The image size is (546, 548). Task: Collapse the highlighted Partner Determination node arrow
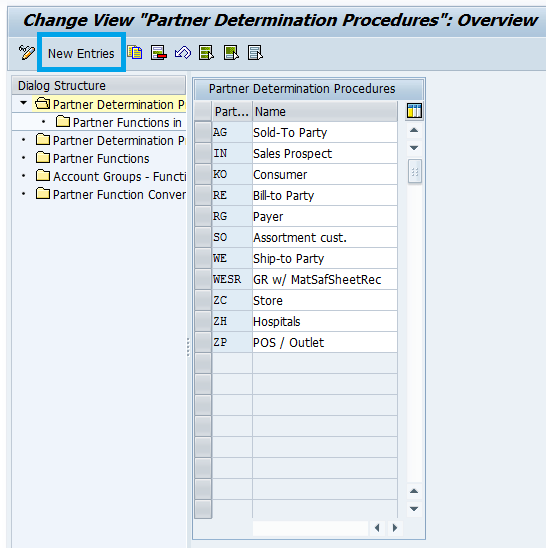point(23,103)
